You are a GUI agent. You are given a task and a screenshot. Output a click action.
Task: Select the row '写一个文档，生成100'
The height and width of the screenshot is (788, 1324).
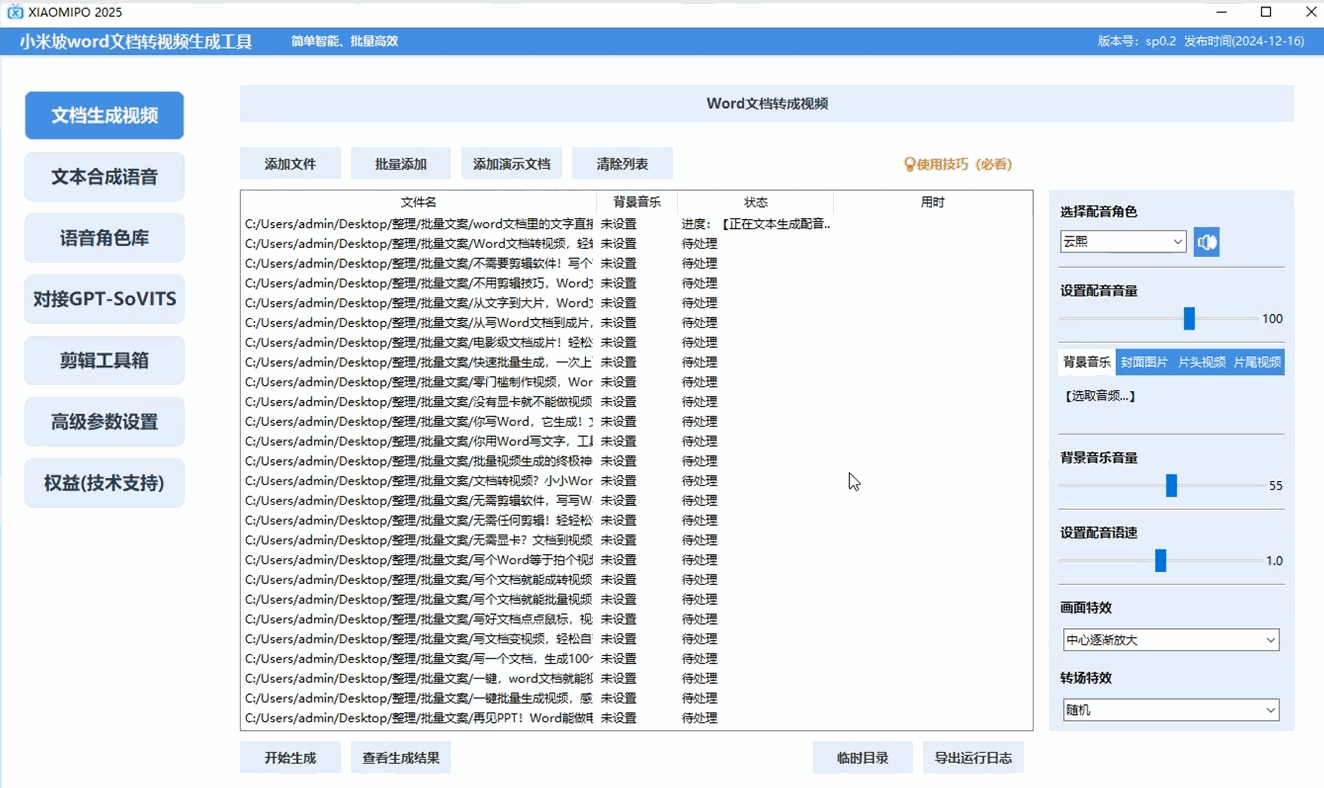636,659
